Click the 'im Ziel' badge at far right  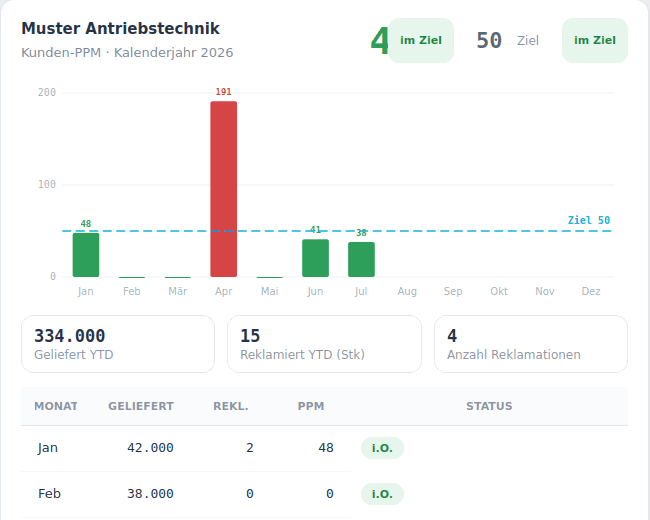tap(595, 40)
